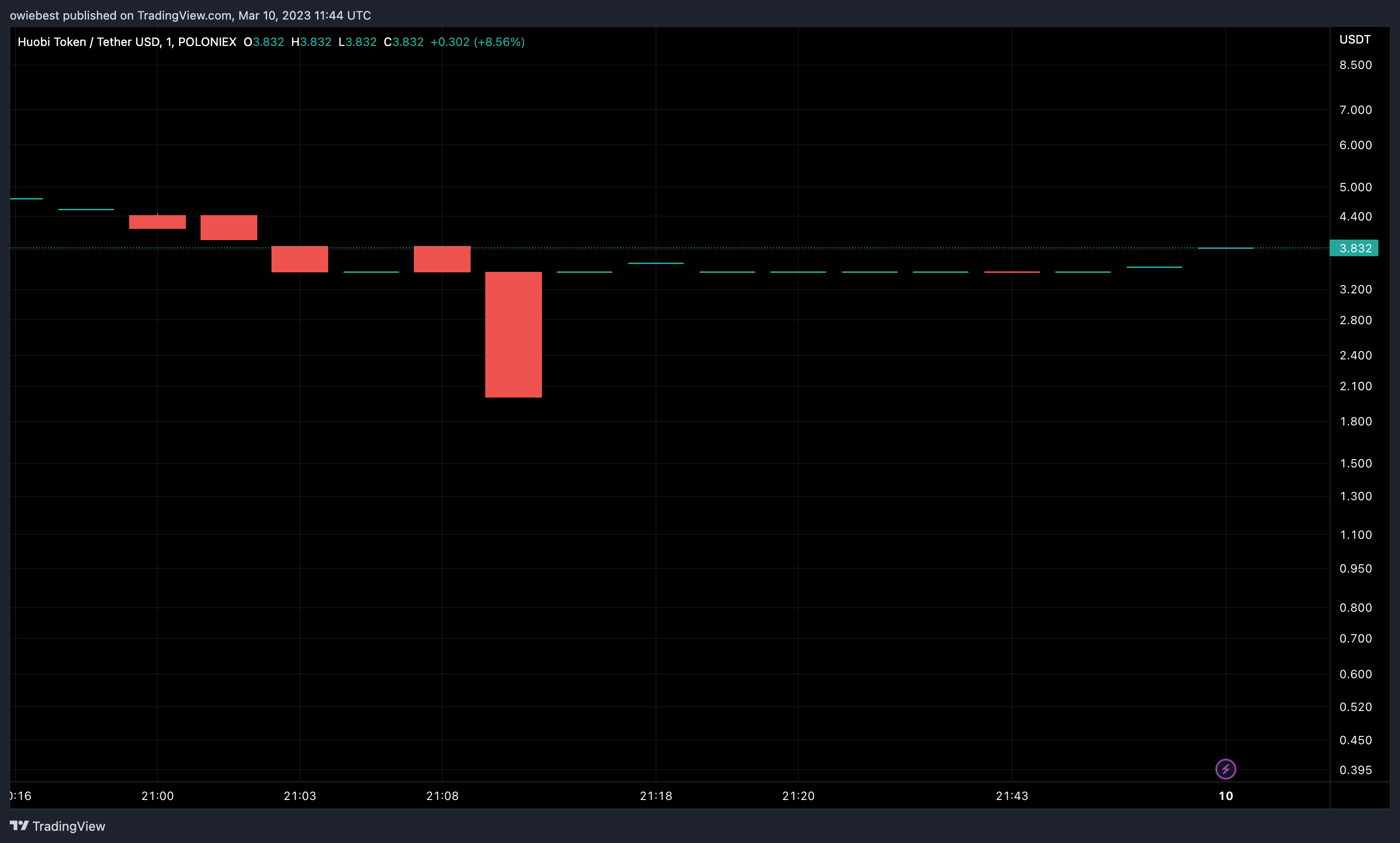Viewport: 1400px width, 843px height.
Task: Click the 21:08 time axis label
Action: (x=442, y=796)
